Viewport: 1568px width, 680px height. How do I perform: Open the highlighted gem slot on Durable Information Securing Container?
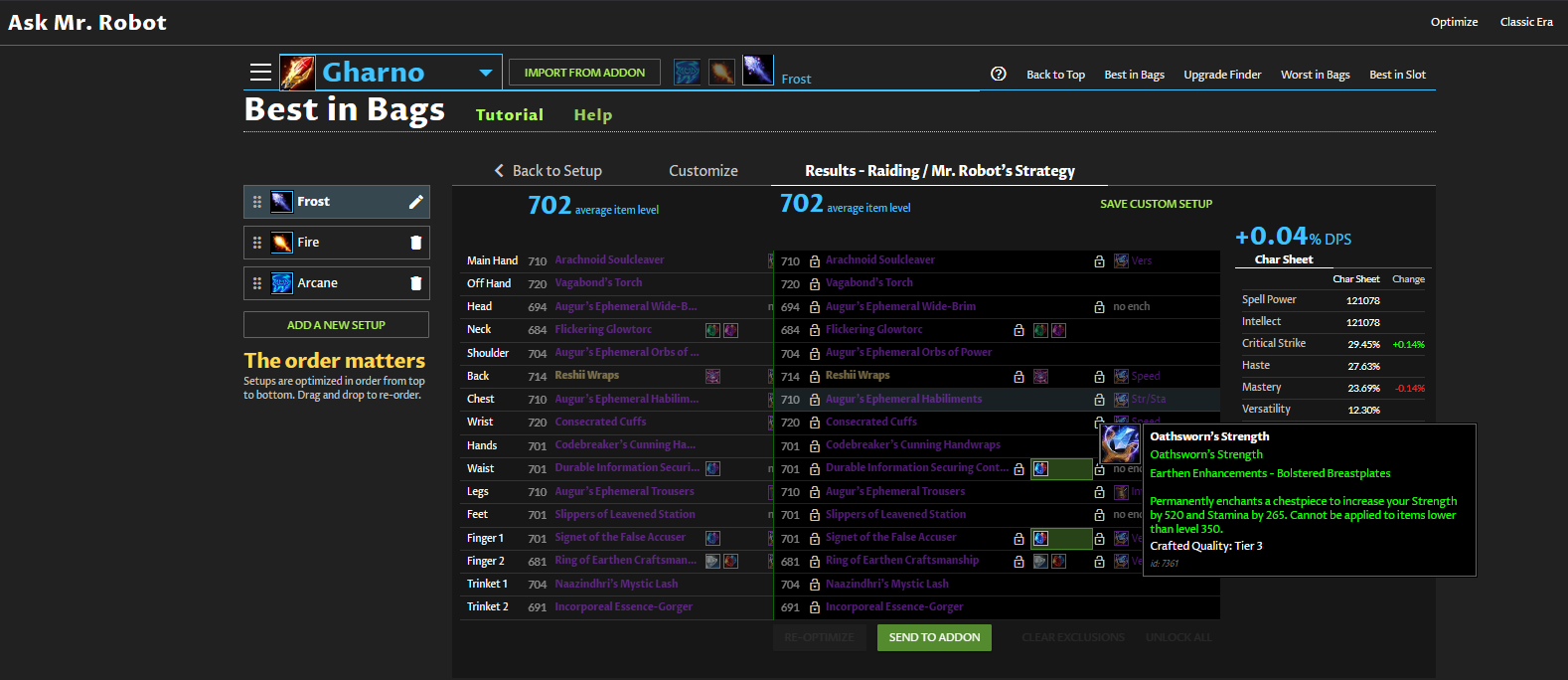(1061, 468)
